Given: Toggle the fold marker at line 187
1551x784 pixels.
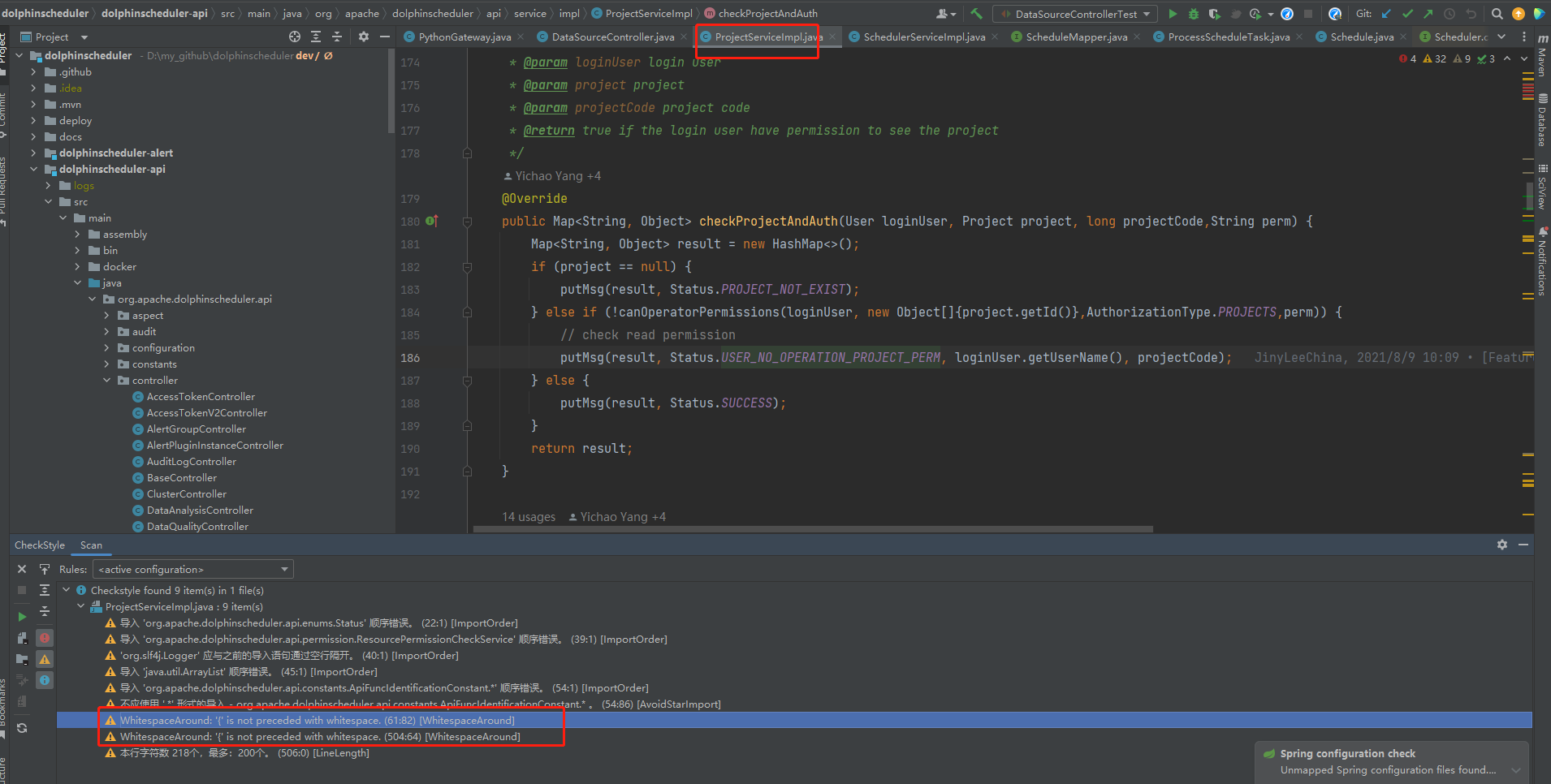Looking at the screenshot, I should [467, 381].
